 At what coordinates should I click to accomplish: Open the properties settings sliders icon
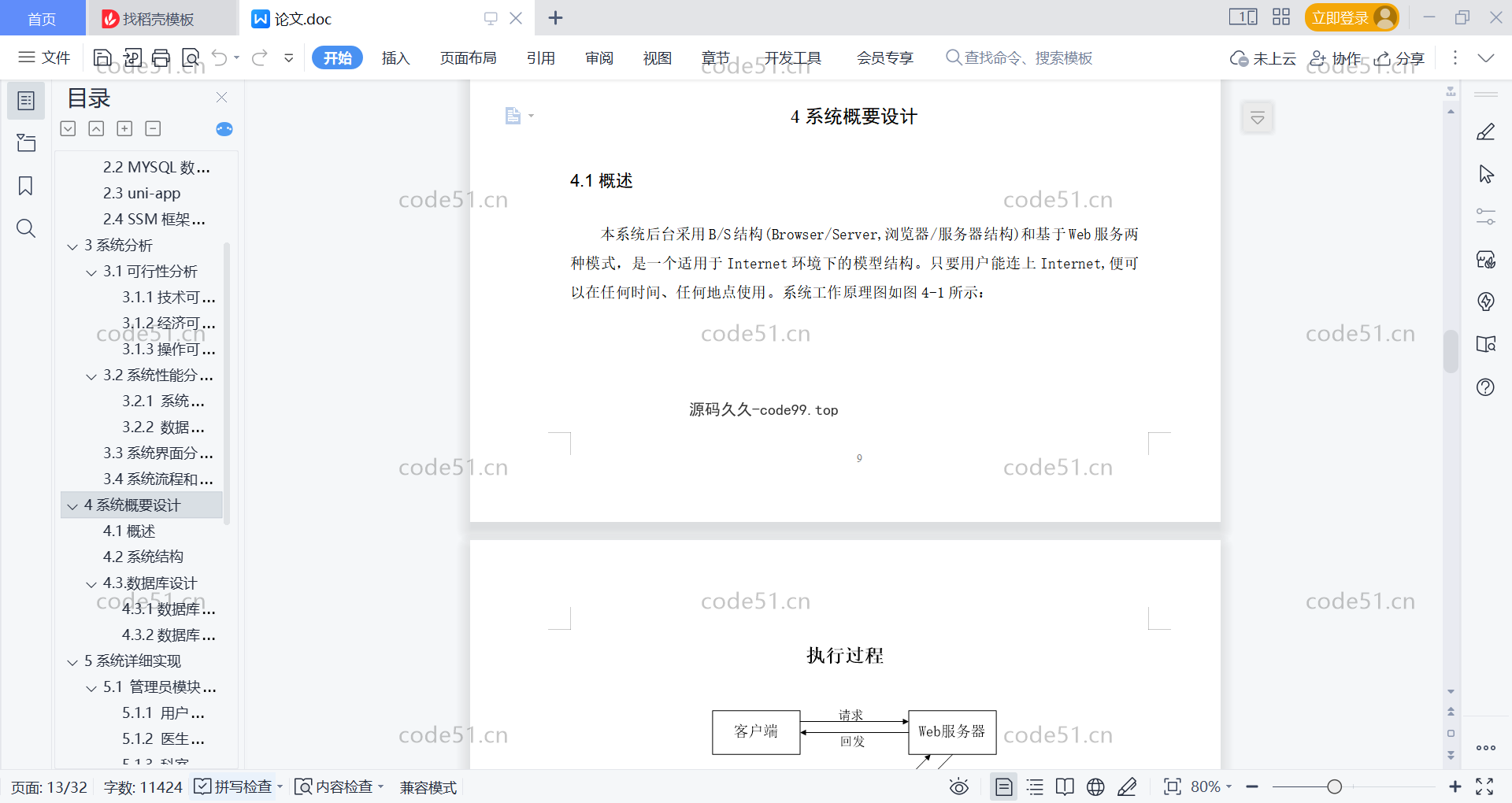coord(1486,216)
